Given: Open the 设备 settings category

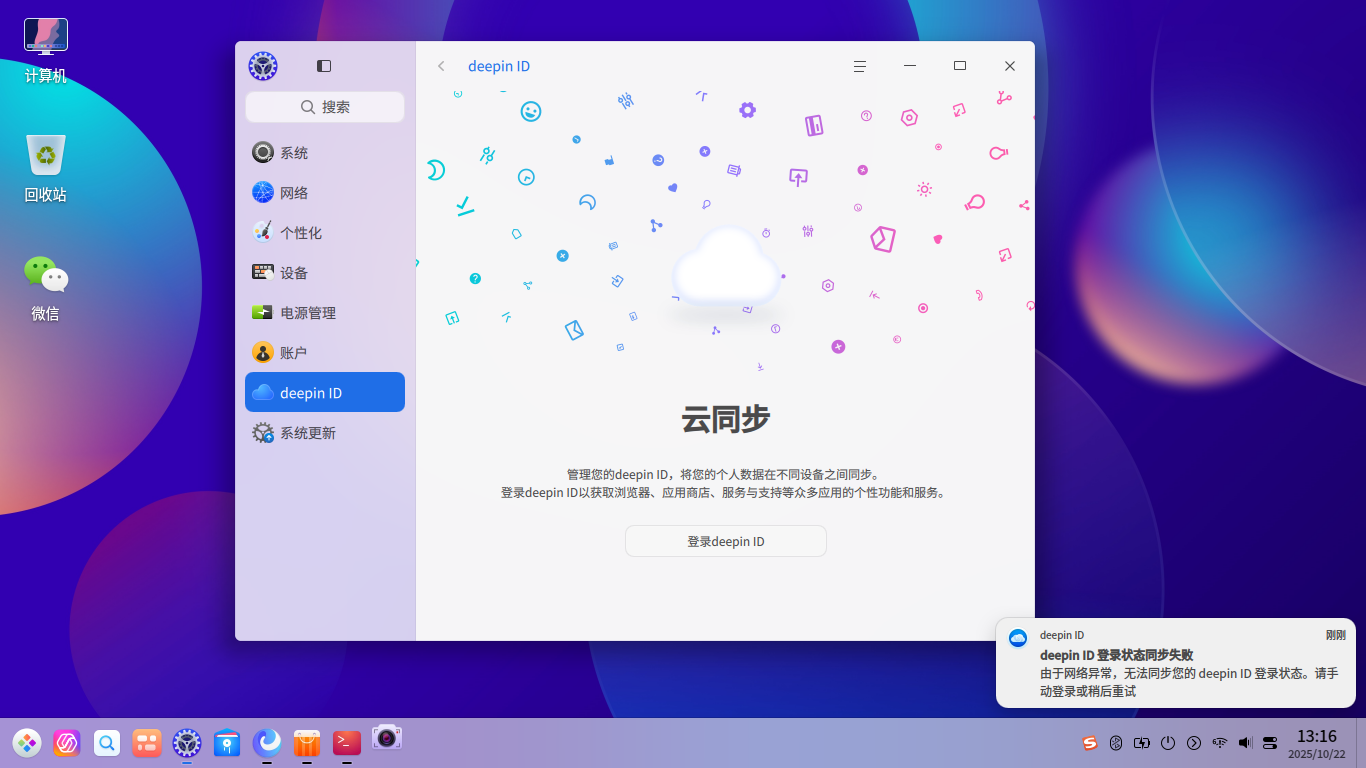Looking at the screenshot, I should pyautogui.click(x=325, y=273).
